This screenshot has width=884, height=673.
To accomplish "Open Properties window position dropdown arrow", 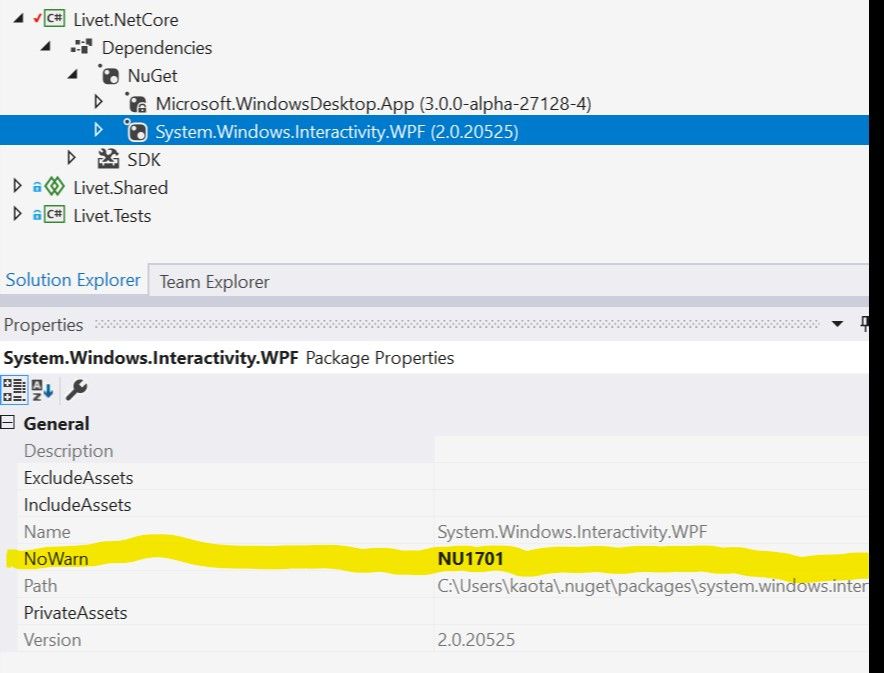I will (x=837, y=324).
